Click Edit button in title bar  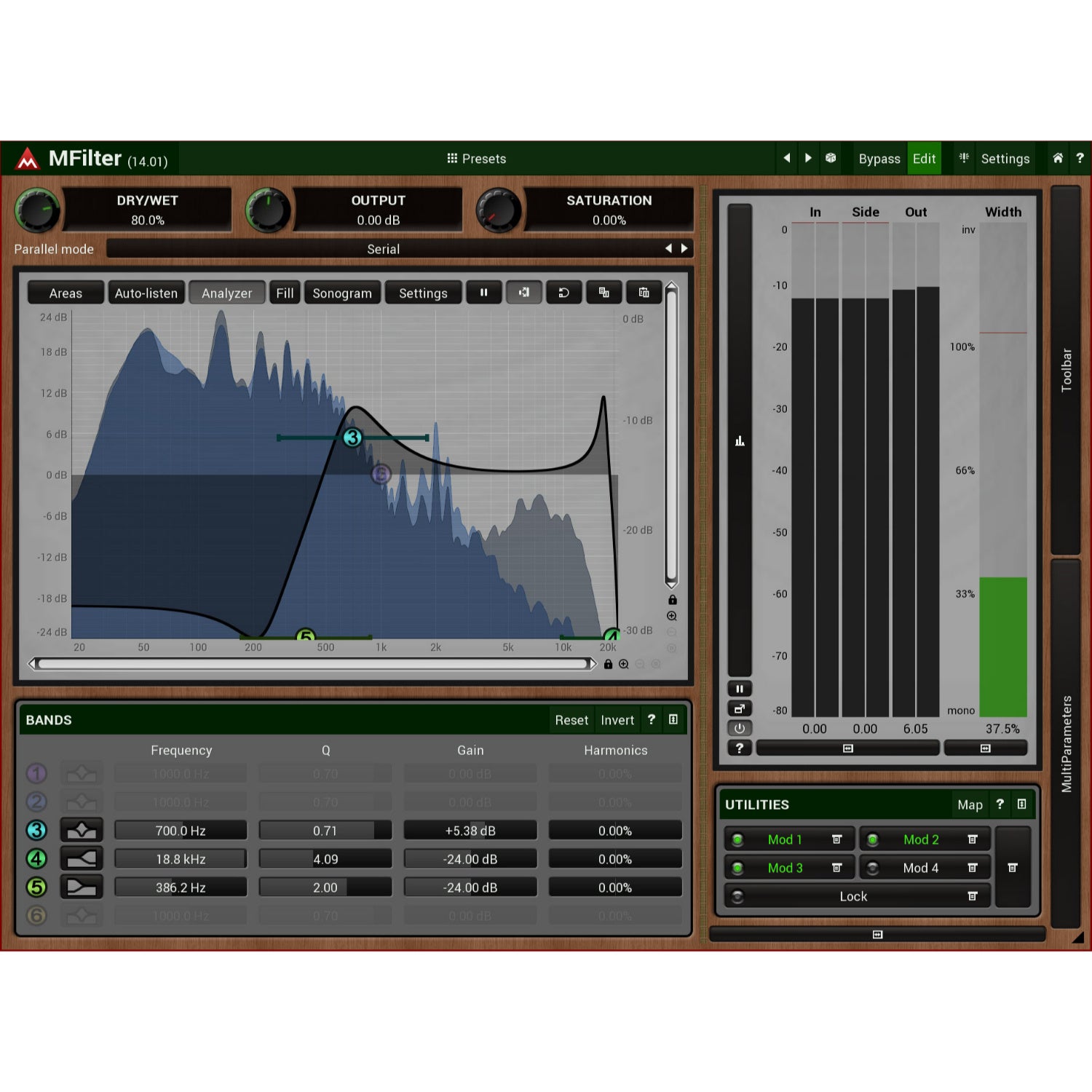pos(924,159)
